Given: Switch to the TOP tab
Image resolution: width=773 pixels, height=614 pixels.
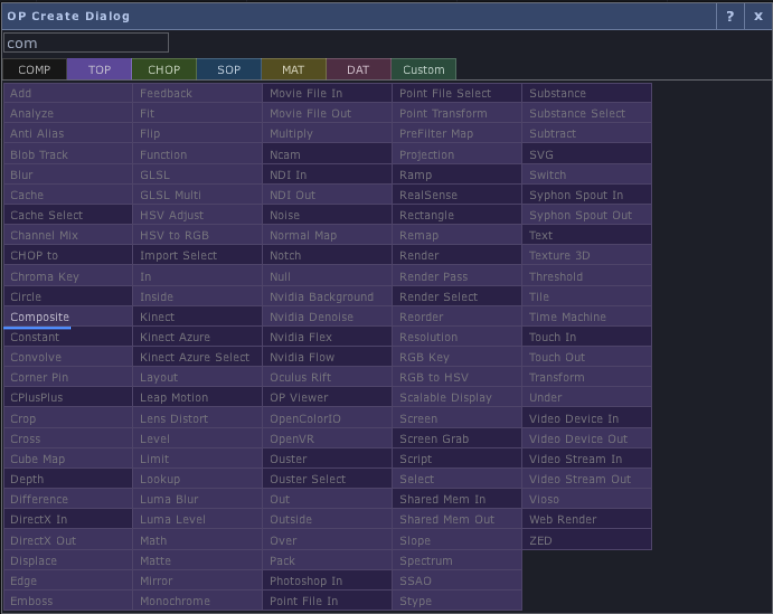Looking at the screenshot, I should pyautogui.click(x=100, y=70).
